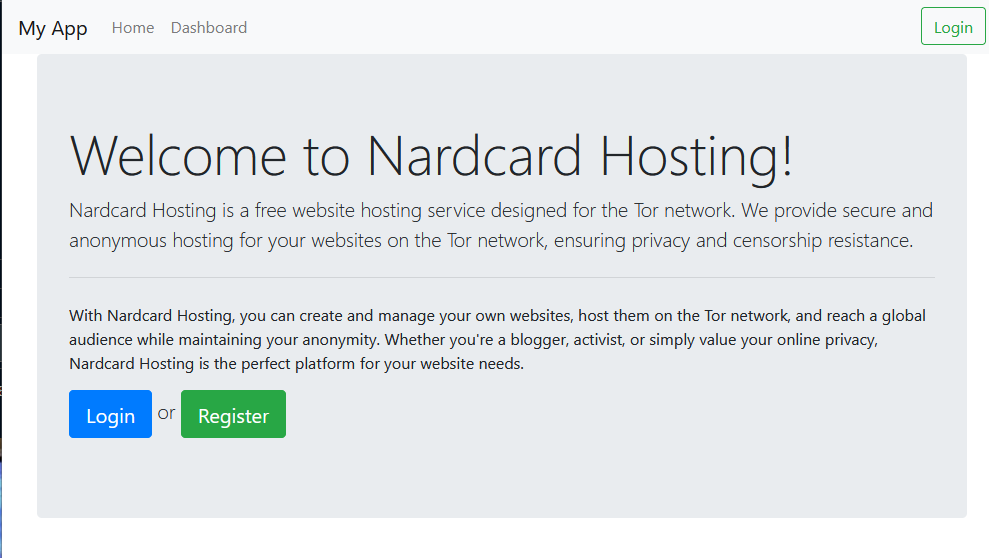Click the blue Login button
989x558 pixels.
click(110, 414)
